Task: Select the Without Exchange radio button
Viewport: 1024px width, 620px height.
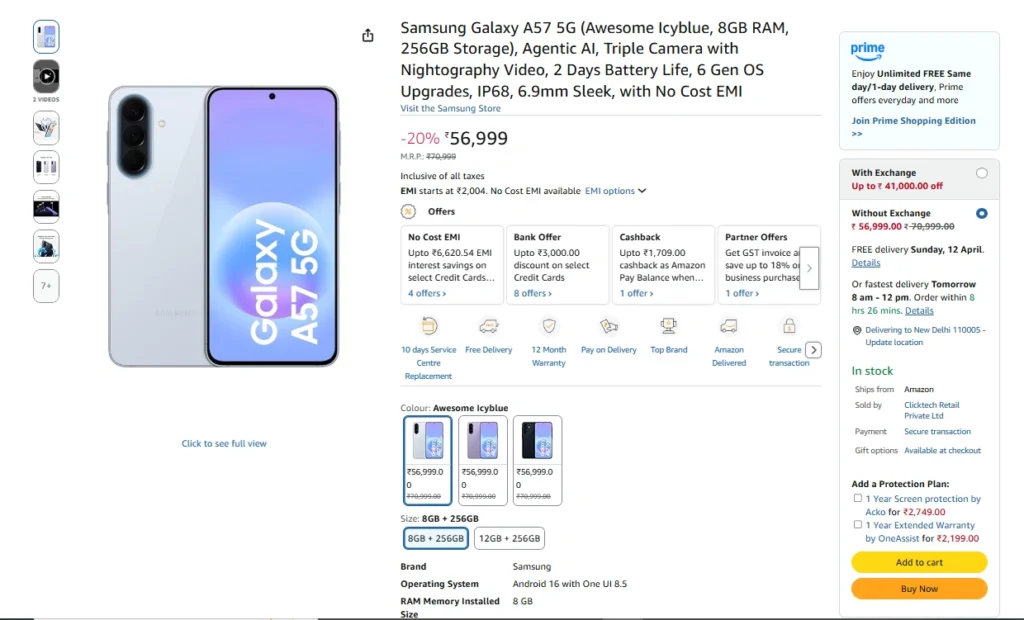Action: [981, 213]
